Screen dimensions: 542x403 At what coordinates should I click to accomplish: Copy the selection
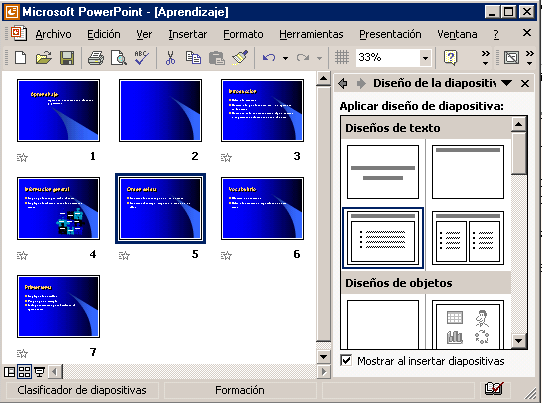click(x=193, y=57)
